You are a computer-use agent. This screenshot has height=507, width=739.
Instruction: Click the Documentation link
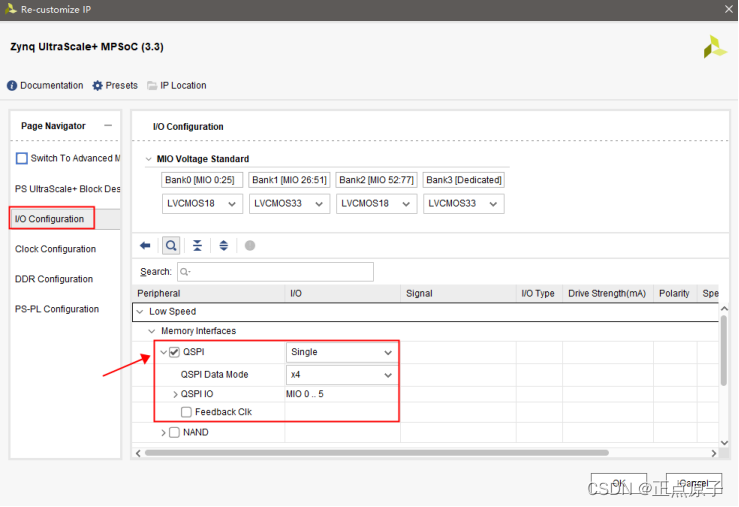click(x=52, y=85)
